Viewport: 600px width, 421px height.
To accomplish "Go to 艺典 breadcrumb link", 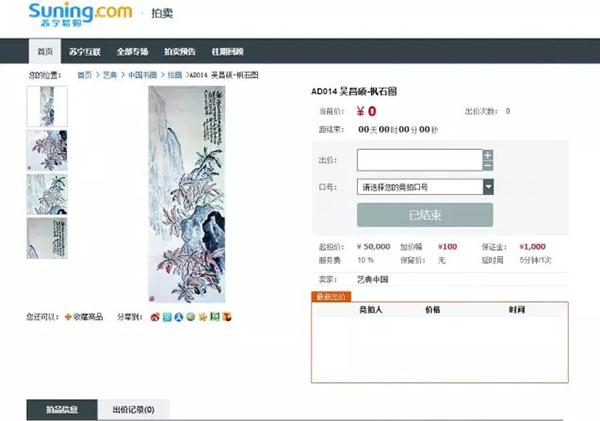I will [x=110, y=75].
